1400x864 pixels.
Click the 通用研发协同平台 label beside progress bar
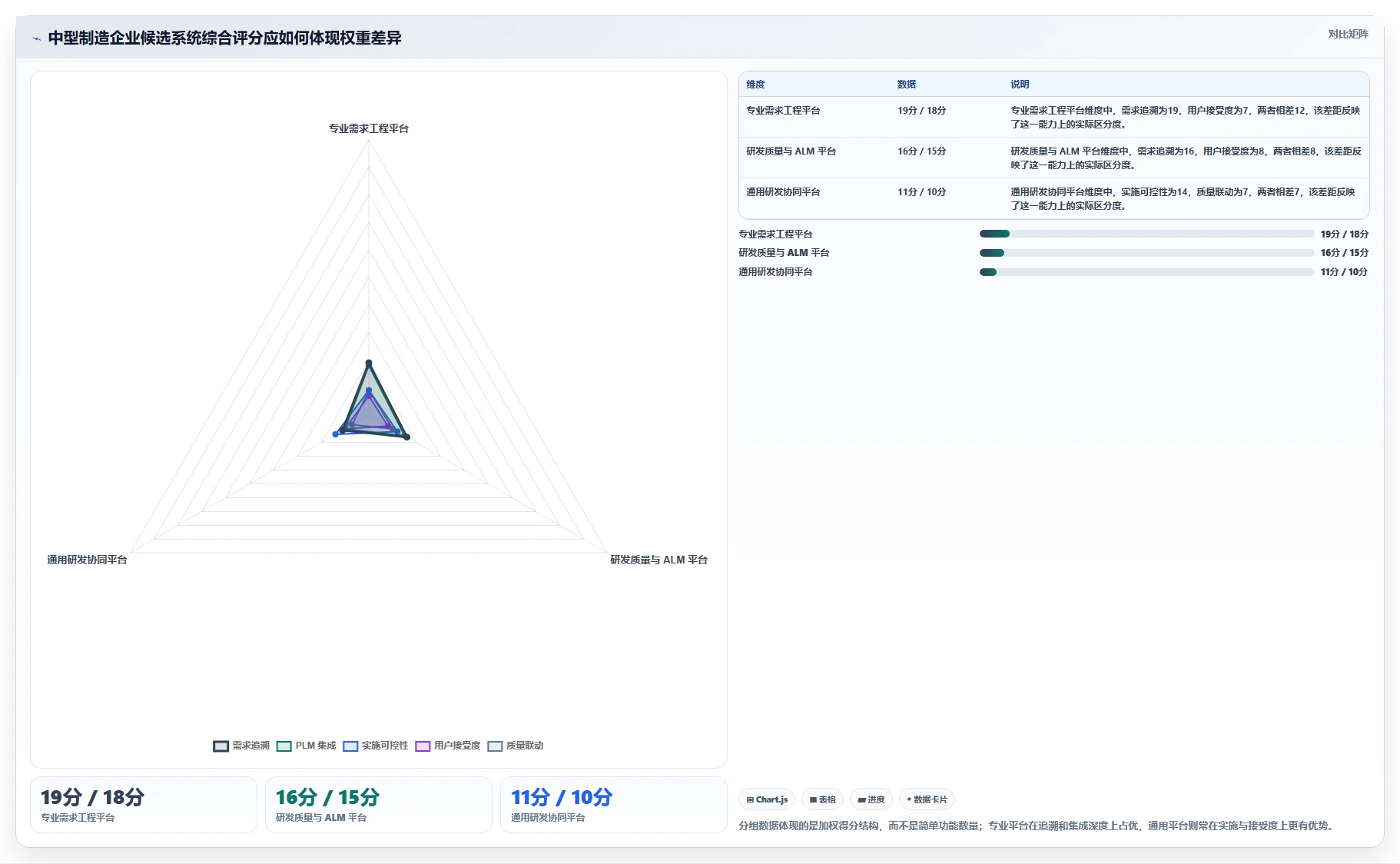pos(775,272)
